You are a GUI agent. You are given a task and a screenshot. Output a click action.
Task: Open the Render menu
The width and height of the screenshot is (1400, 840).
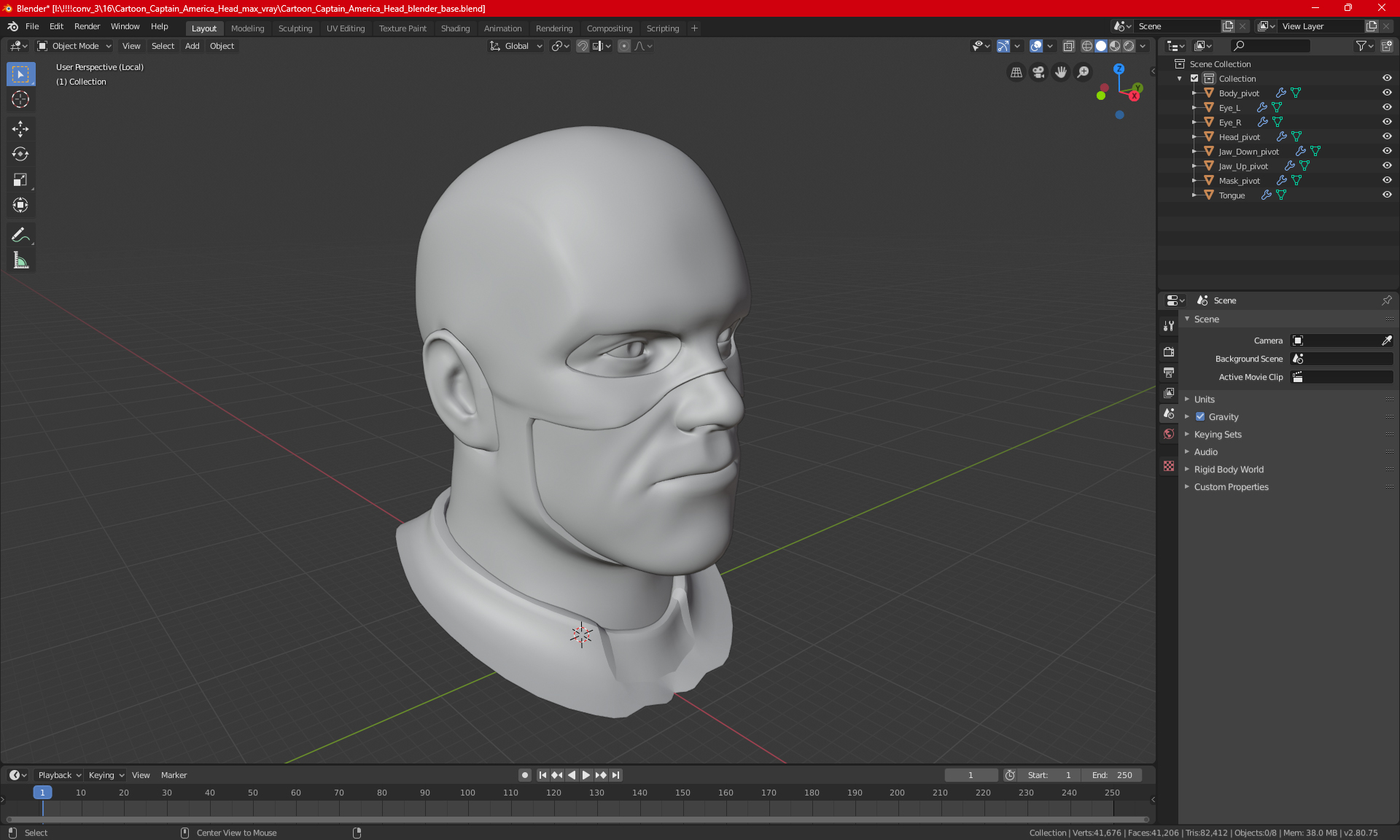pos(87,26)
